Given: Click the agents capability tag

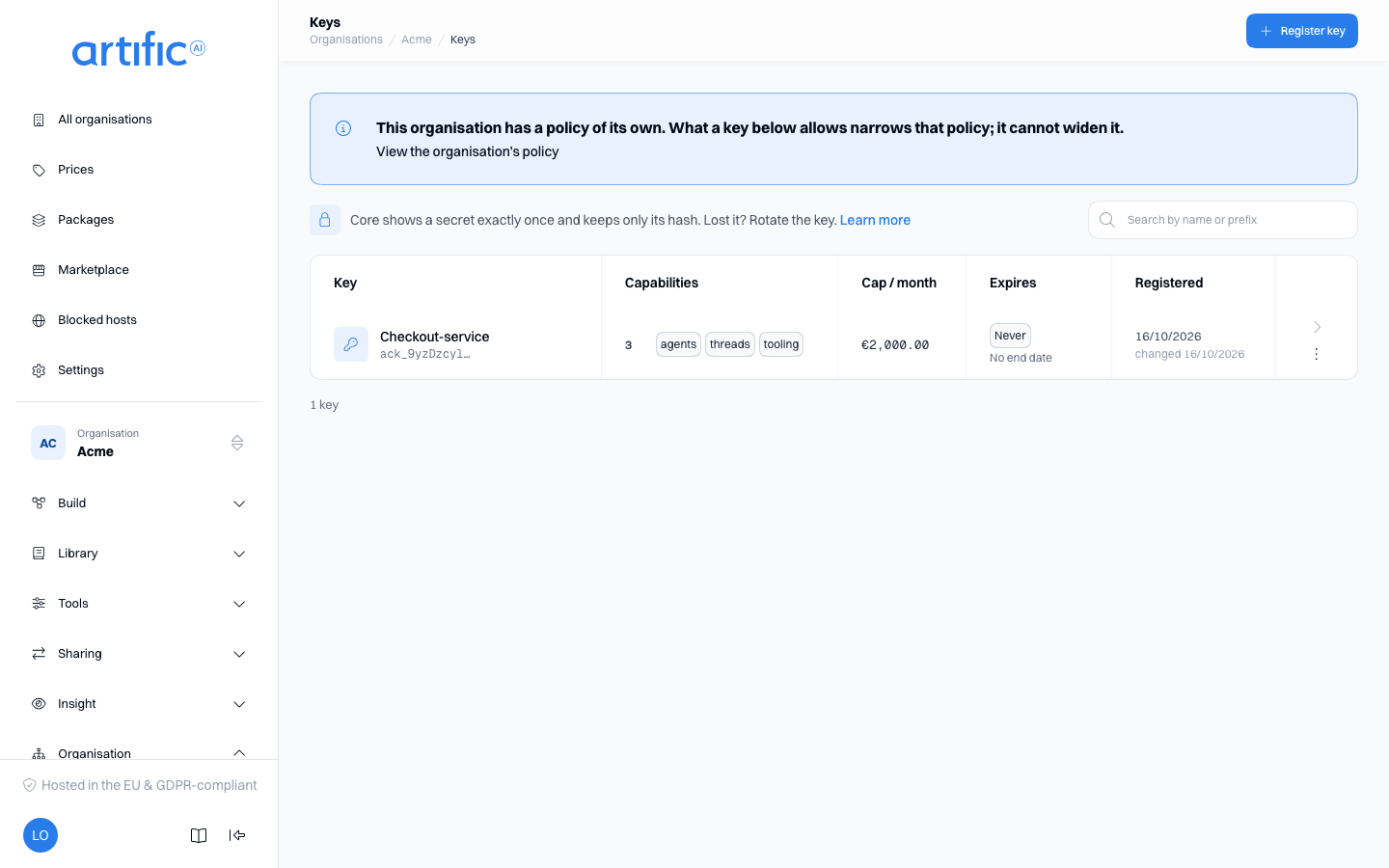Looking at the screenshot, I should coord(678,344).
